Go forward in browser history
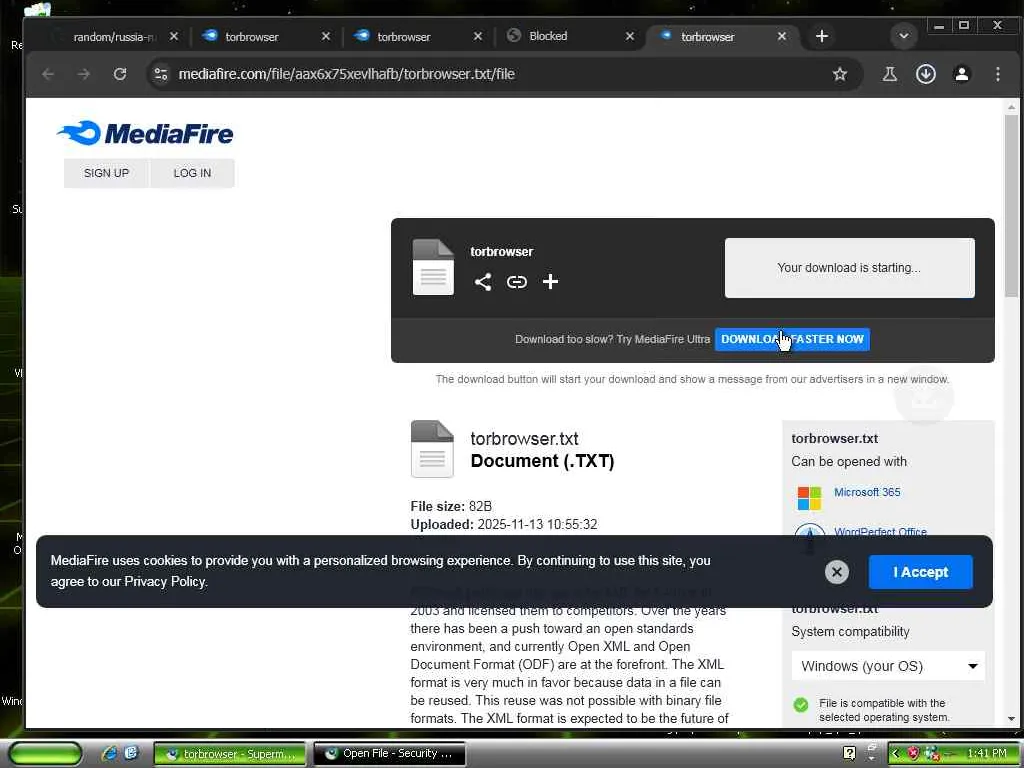1024x768 pixels. tap(84, 74)
